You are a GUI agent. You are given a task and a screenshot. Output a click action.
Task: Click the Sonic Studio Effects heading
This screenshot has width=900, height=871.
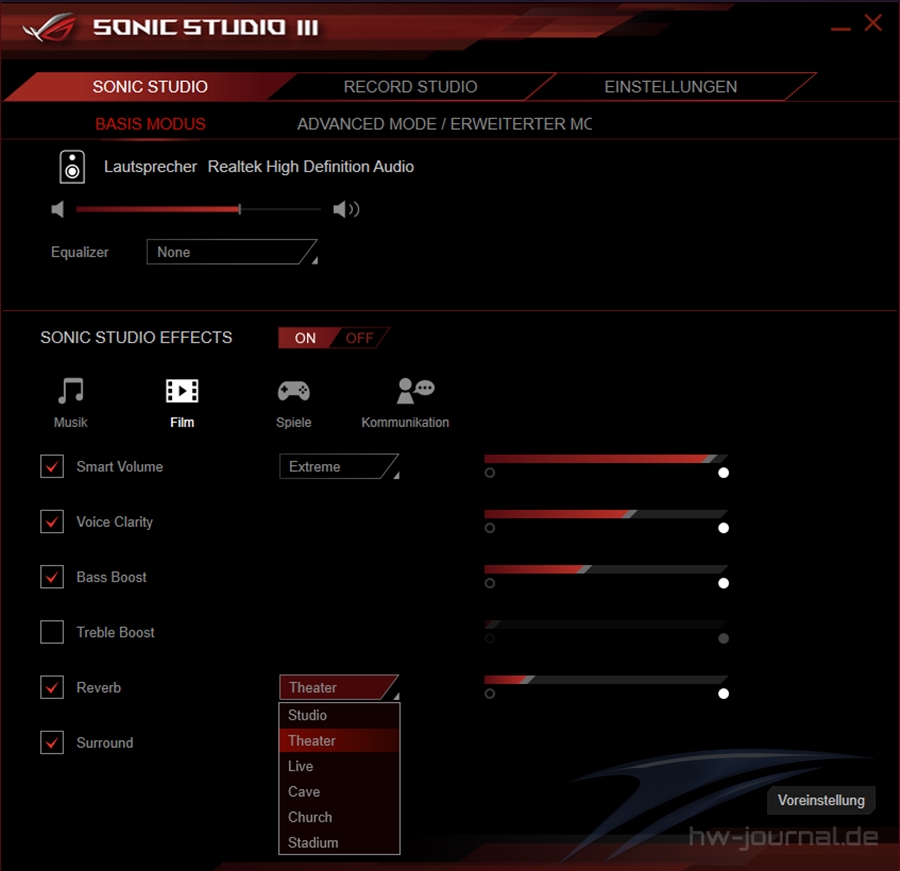click(x=136, y=337)
